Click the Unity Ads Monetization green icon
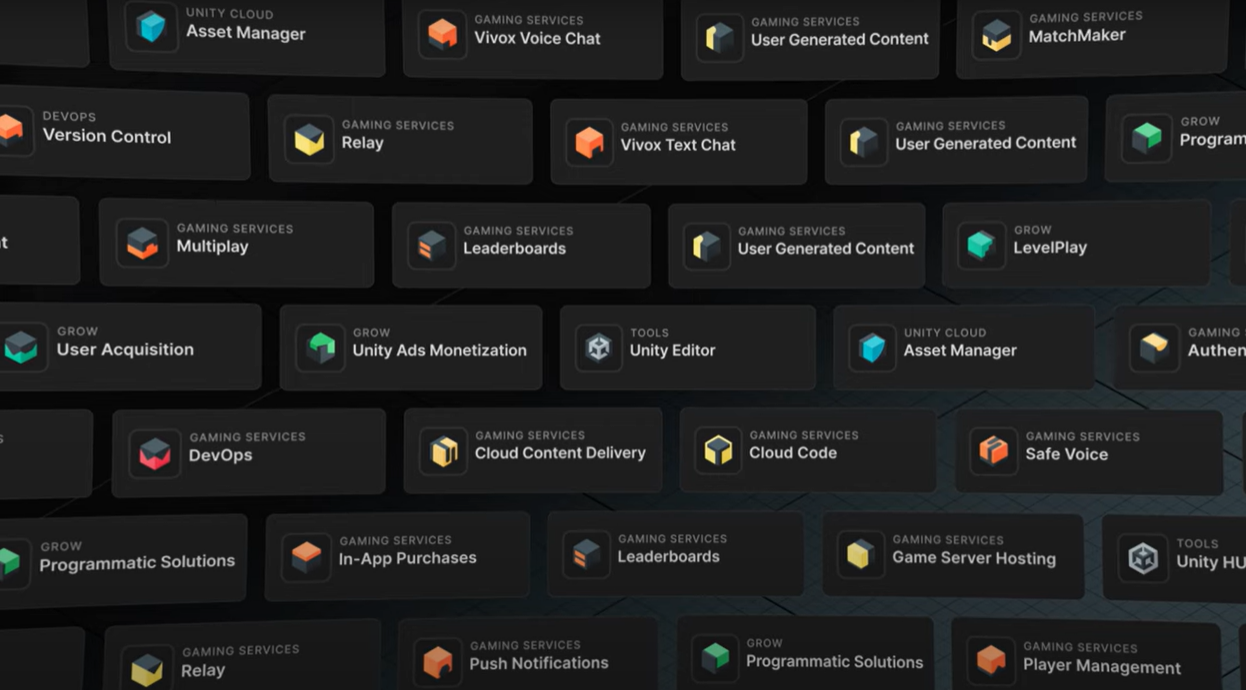The image size is (1246, 690). click(x=320, y=348)
